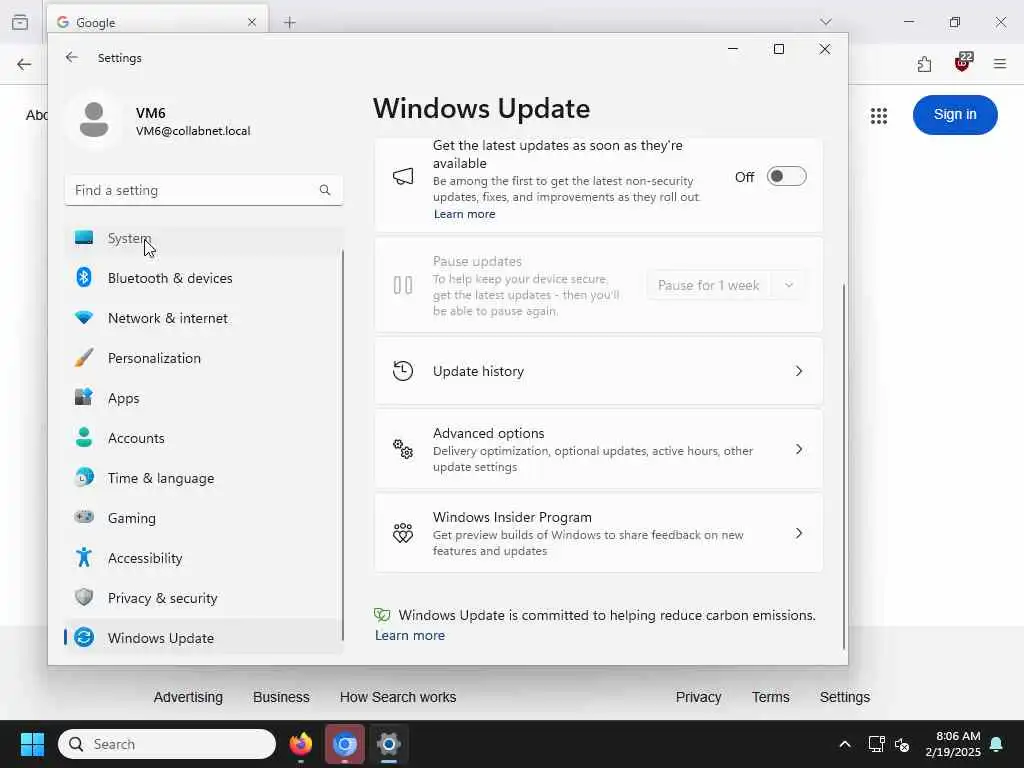Viewport: 1024px width, 768px height.
Task: Click the Settings page vertical scrollbar
Action: 844,466
